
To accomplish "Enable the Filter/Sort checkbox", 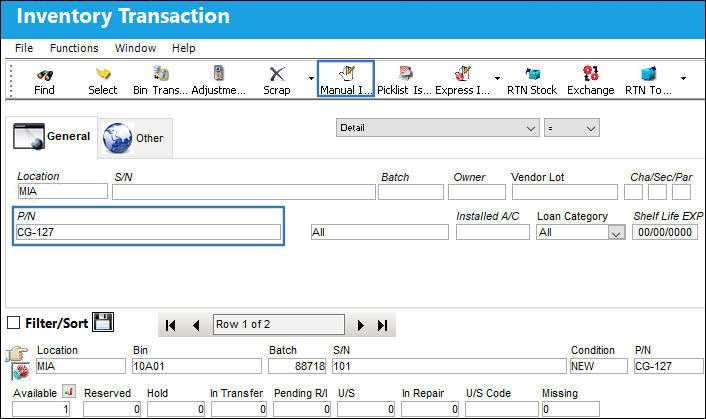I will tap(14, 323).
